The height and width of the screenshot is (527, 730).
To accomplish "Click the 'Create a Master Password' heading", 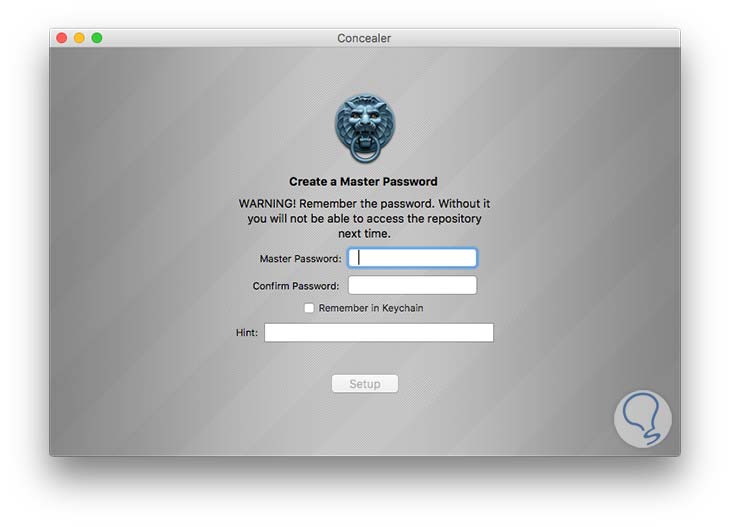I will click(x=363, y=182).
